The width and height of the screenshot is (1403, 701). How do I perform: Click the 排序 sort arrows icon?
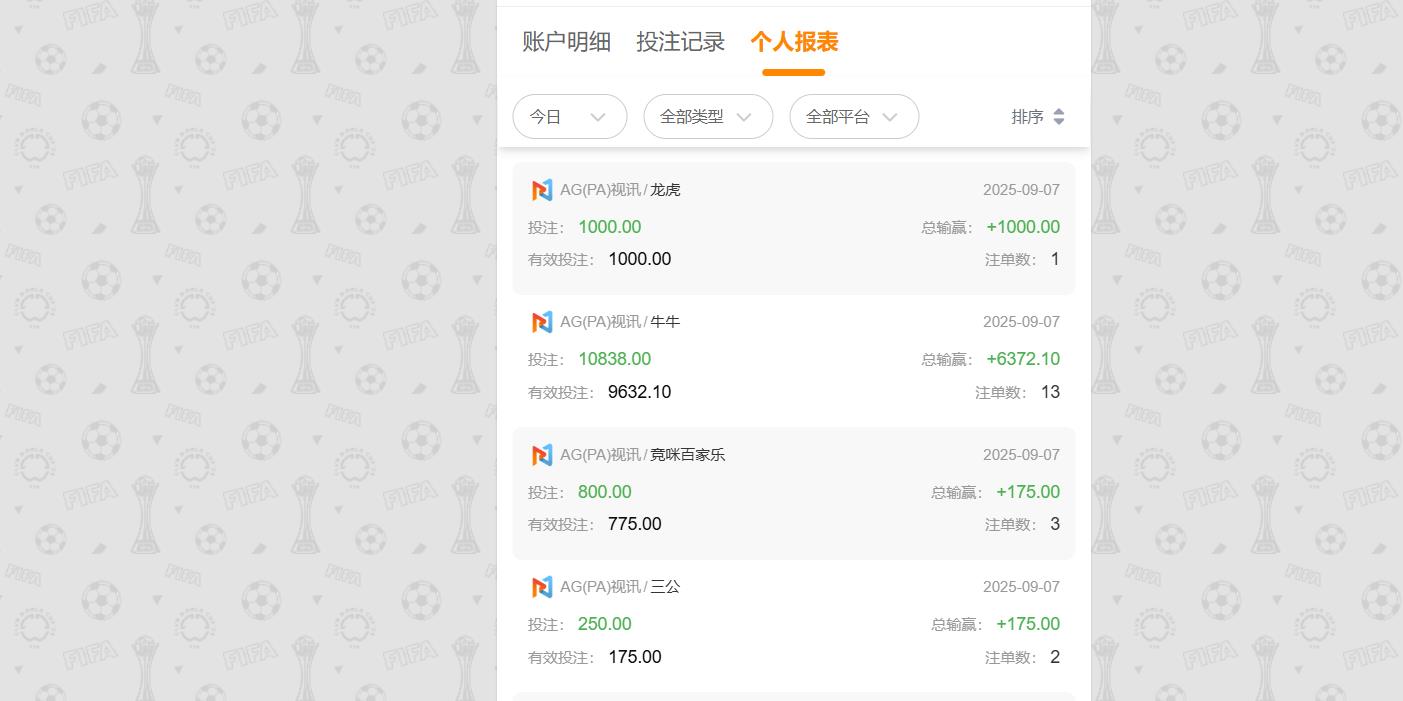[x=1059, y=116]
